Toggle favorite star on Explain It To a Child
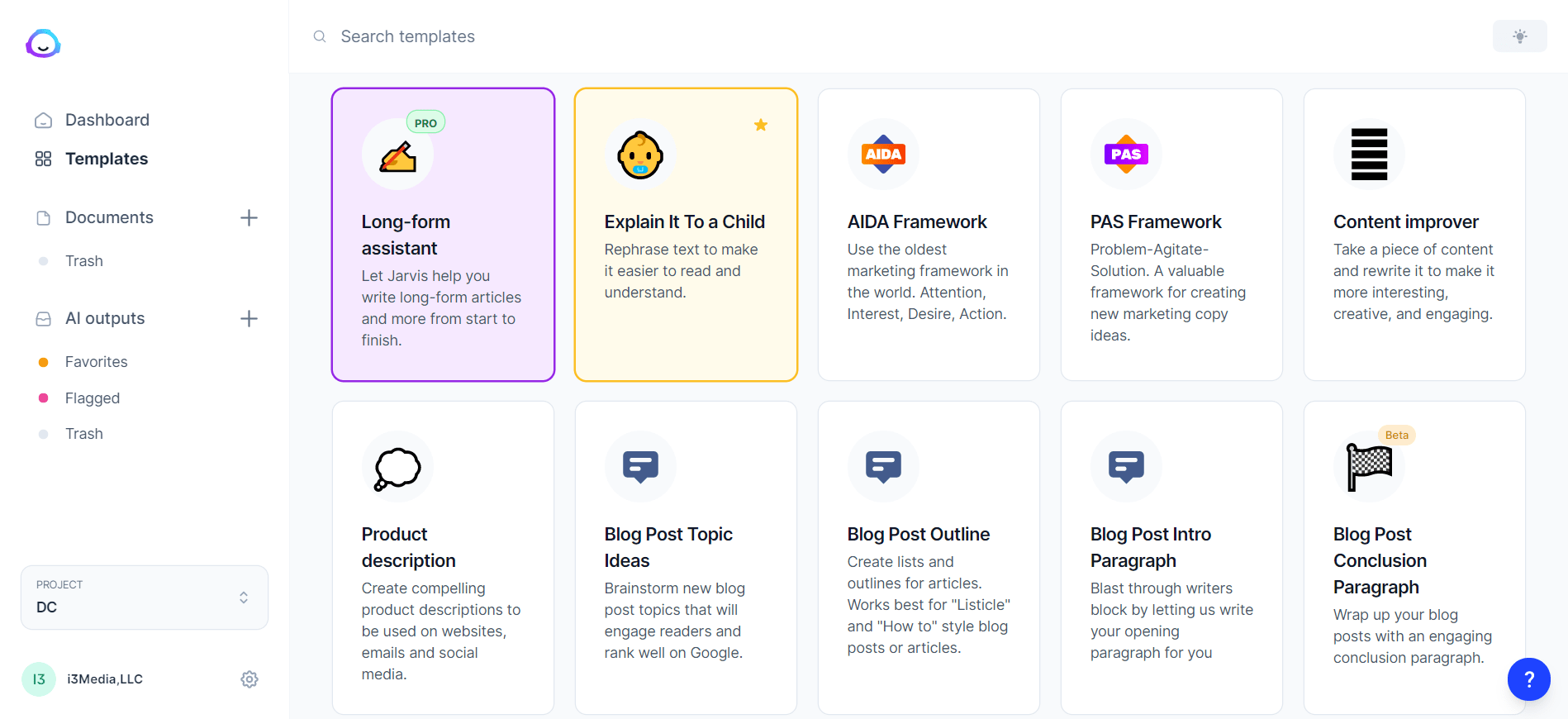 click(761, 125)
